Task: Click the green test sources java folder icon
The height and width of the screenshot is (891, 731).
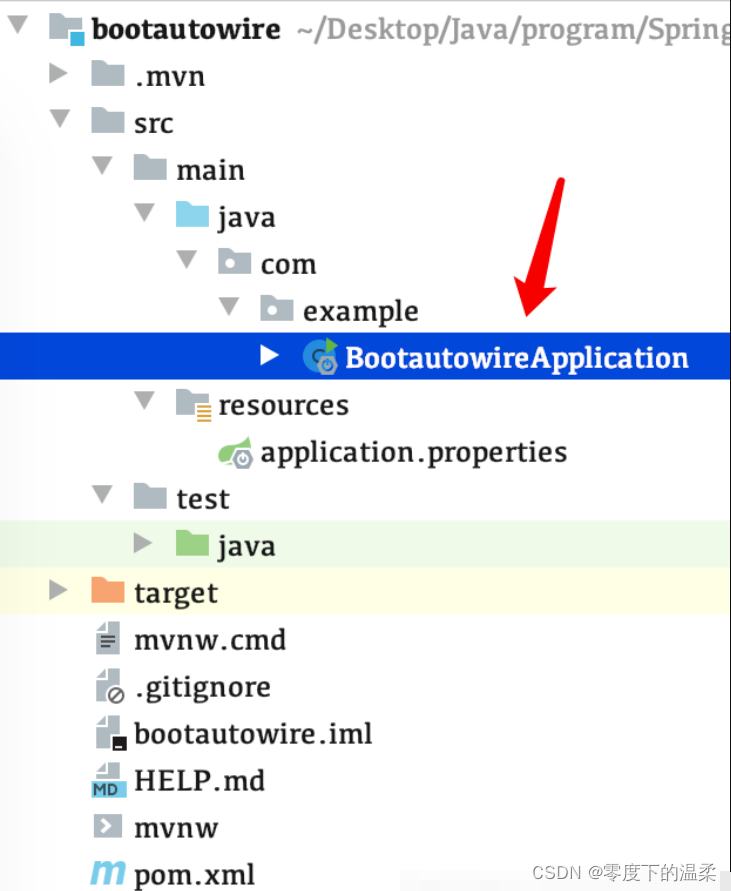Action: [192, 544]
